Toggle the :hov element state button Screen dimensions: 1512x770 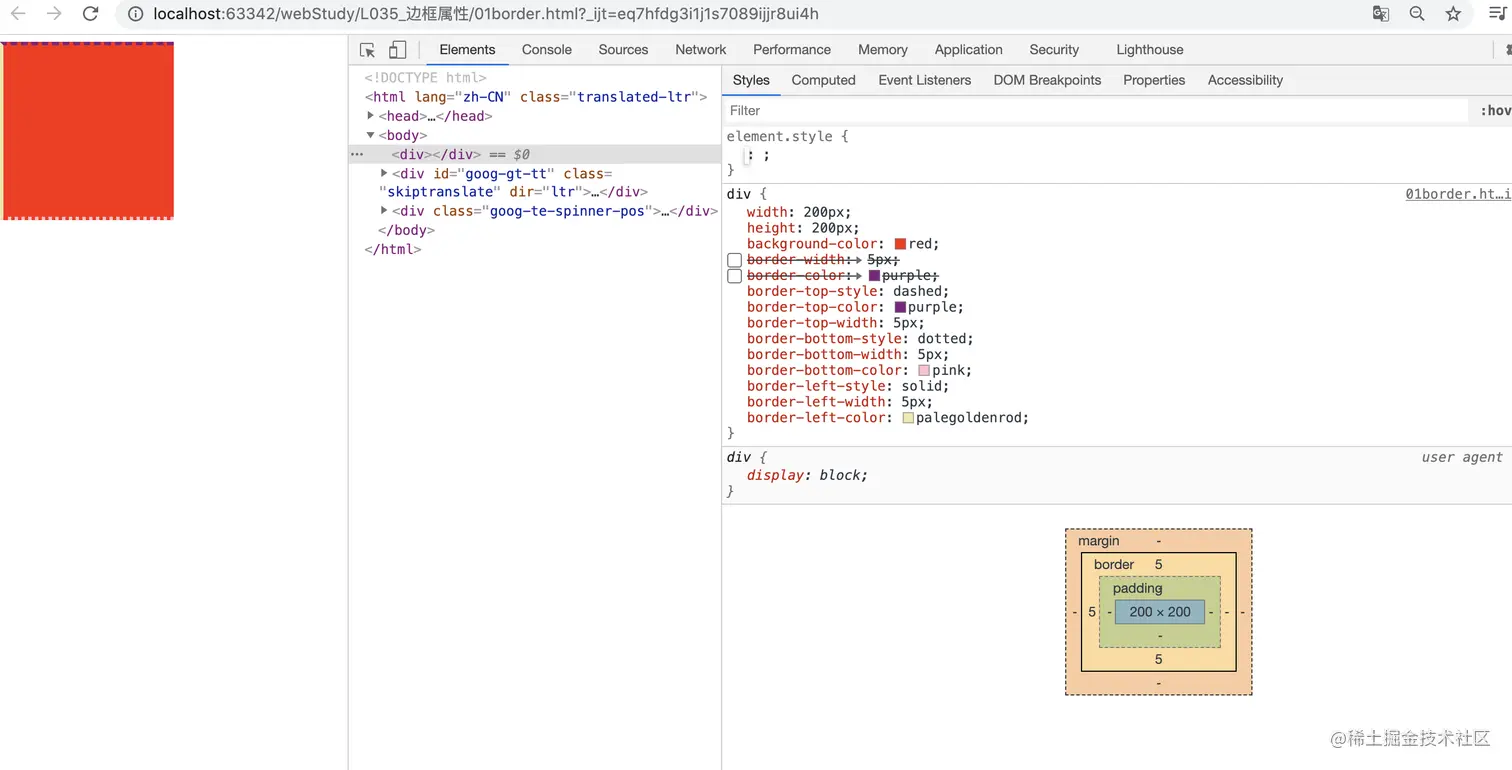coord(1495,111)
